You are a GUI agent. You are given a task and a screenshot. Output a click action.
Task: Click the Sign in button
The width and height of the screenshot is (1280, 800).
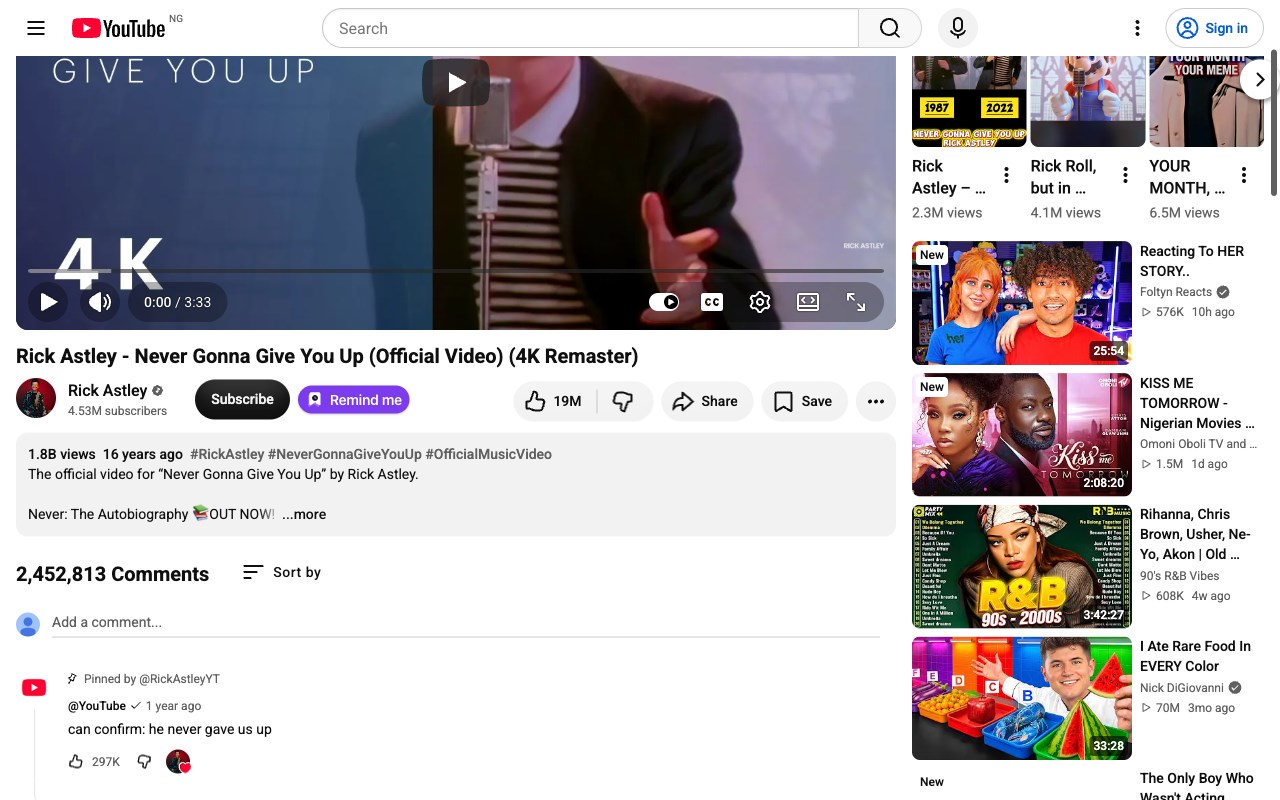[1214, 28]
